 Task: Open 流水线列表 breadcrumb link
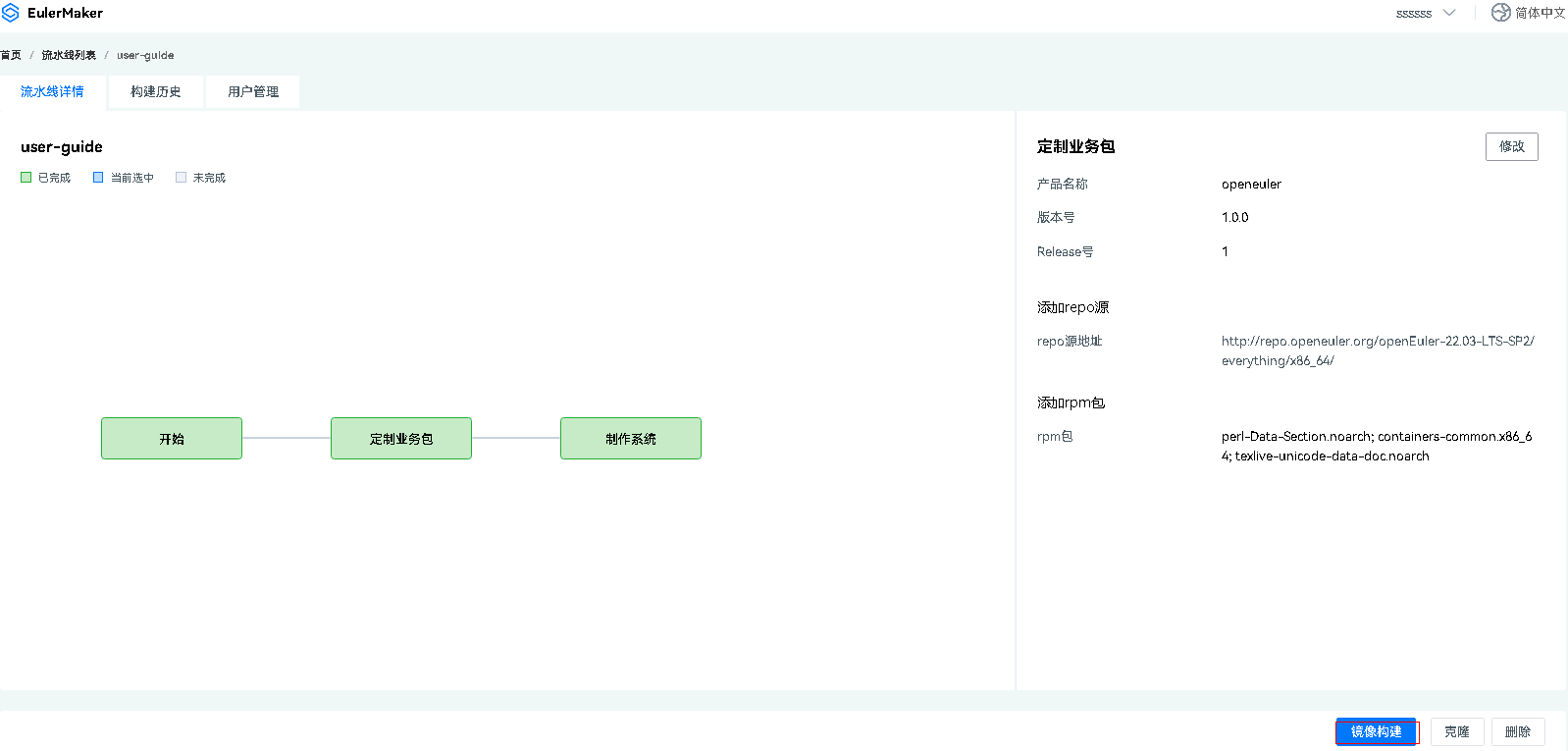[x=69, y=55]
